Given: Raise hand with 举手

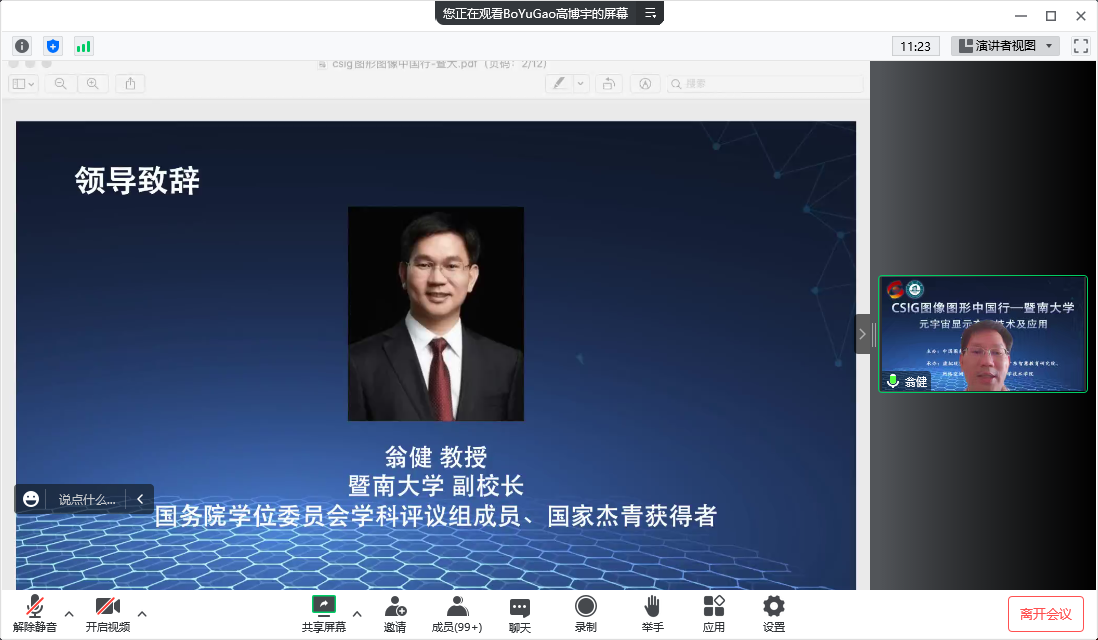Looking at the screenshot, I should coord(652,614).
